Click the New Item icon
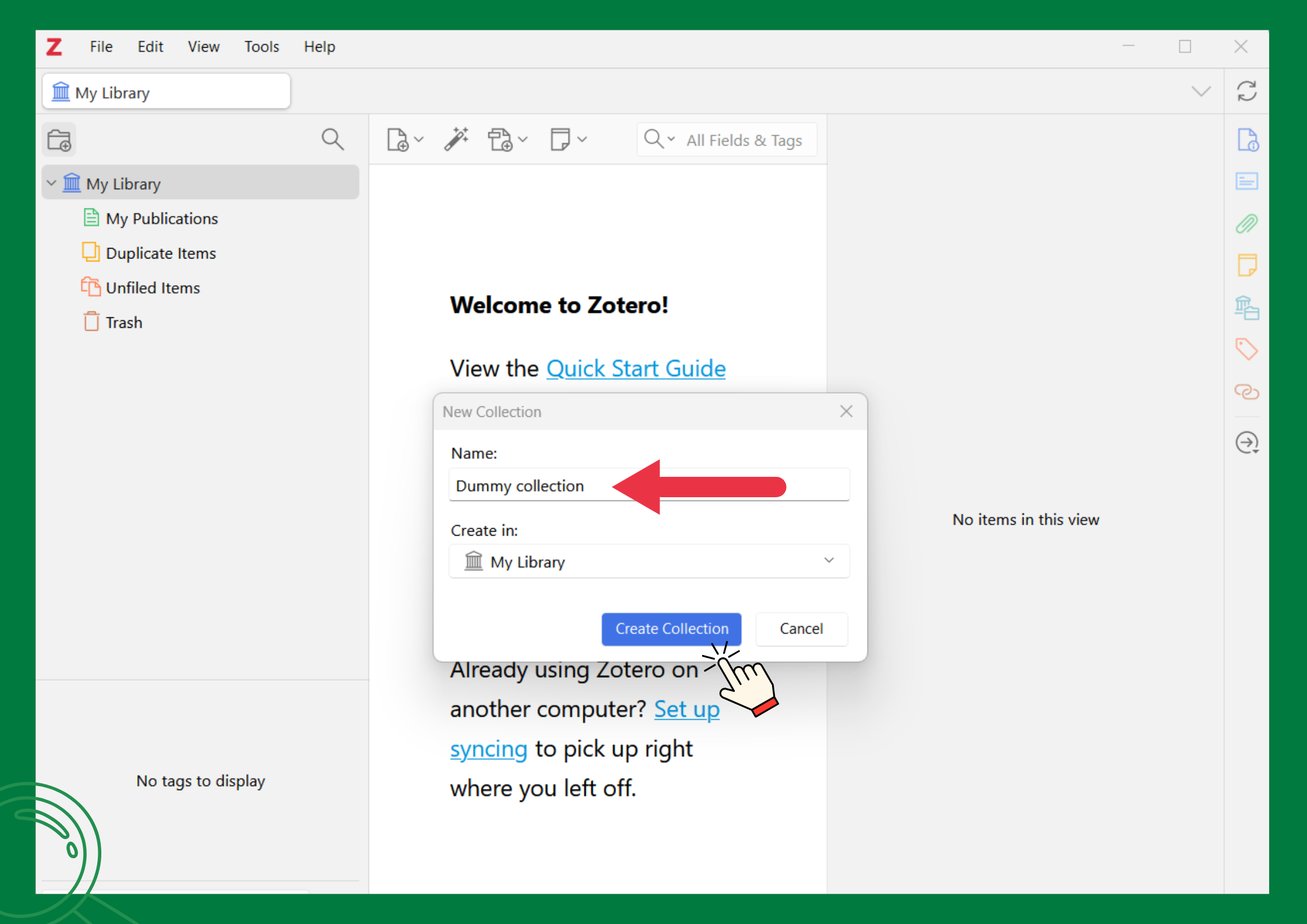The image size is (1307, 924). pos(397,140)
